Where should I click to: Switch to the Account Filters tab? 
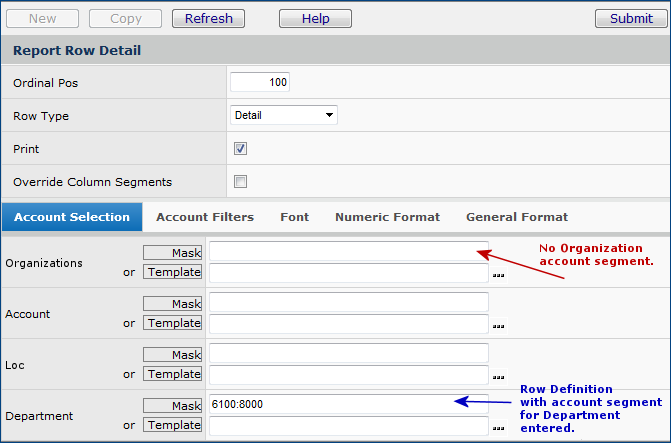click(205, 217)
